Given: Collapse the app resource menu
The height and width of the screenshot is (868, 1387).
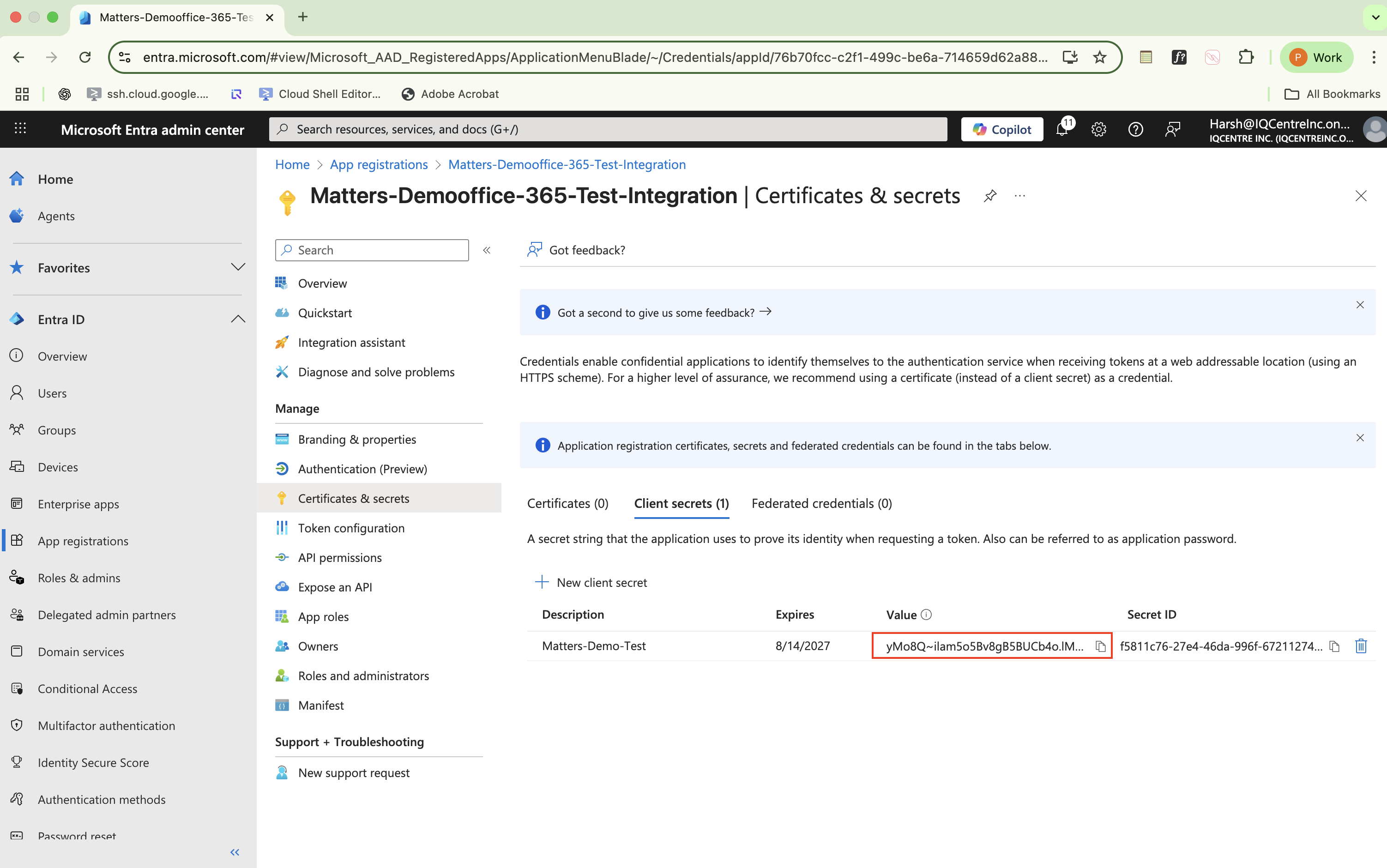Looking at the screenshot, I should (x=486, y=250).
